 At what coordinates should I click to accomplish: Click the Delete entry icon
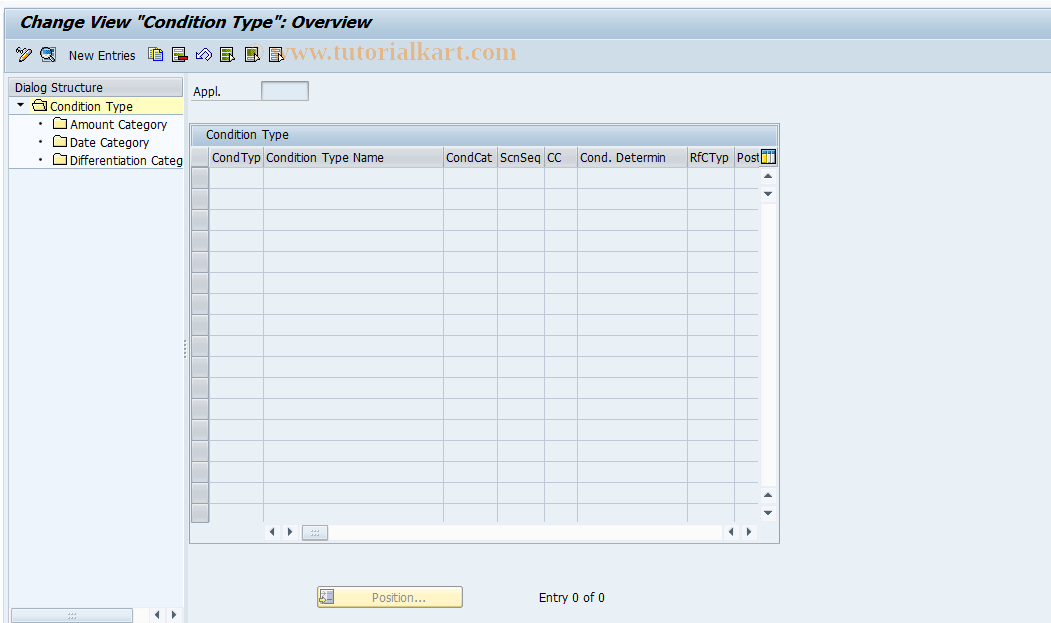click(180, 55)
